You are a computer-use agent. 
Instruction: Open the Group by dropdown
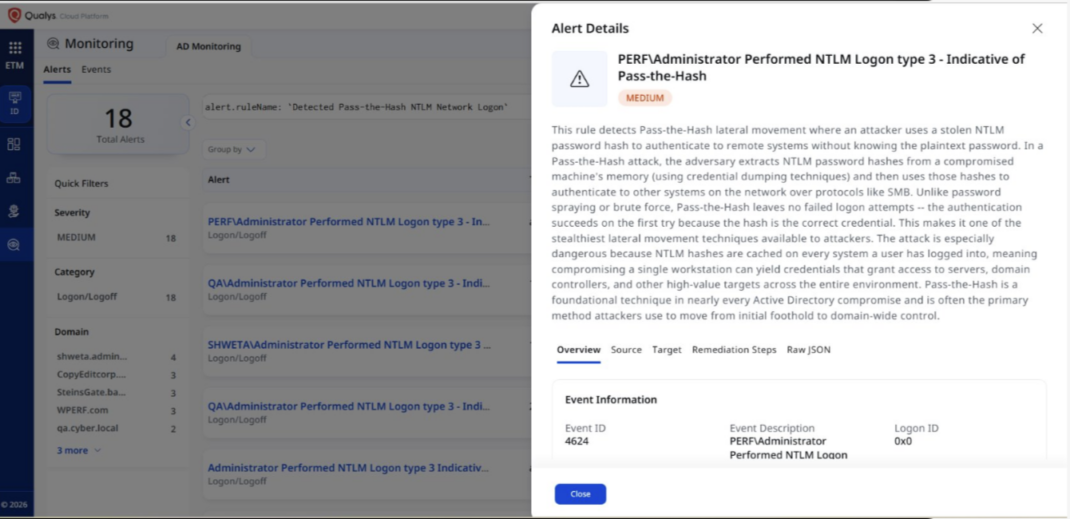233,149
